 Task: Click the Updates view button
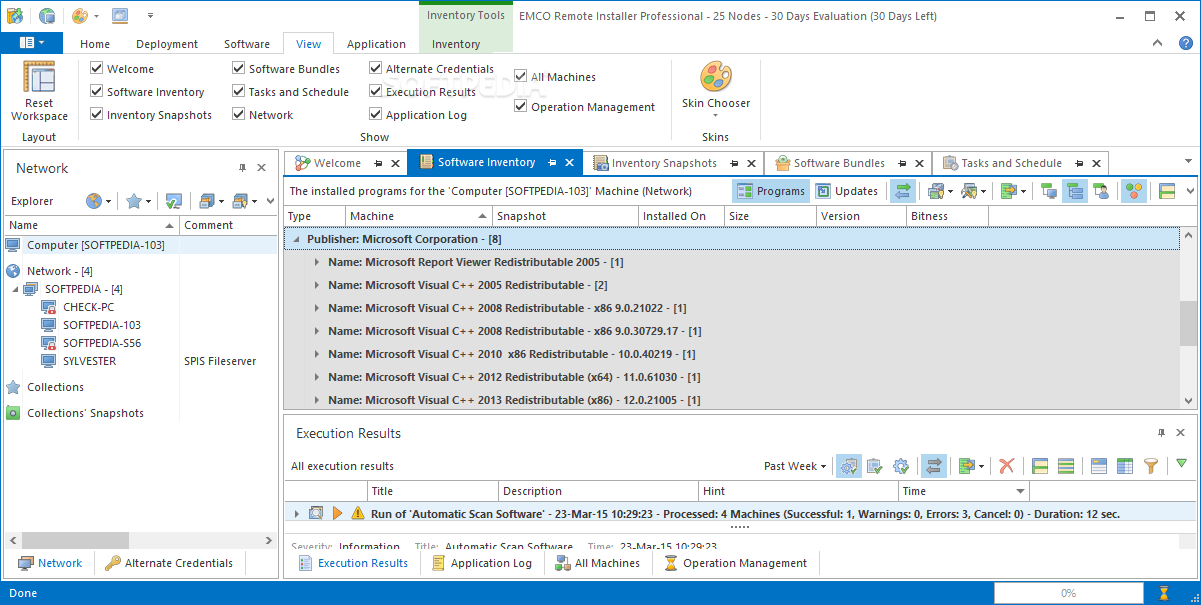(x=847, y=191)
